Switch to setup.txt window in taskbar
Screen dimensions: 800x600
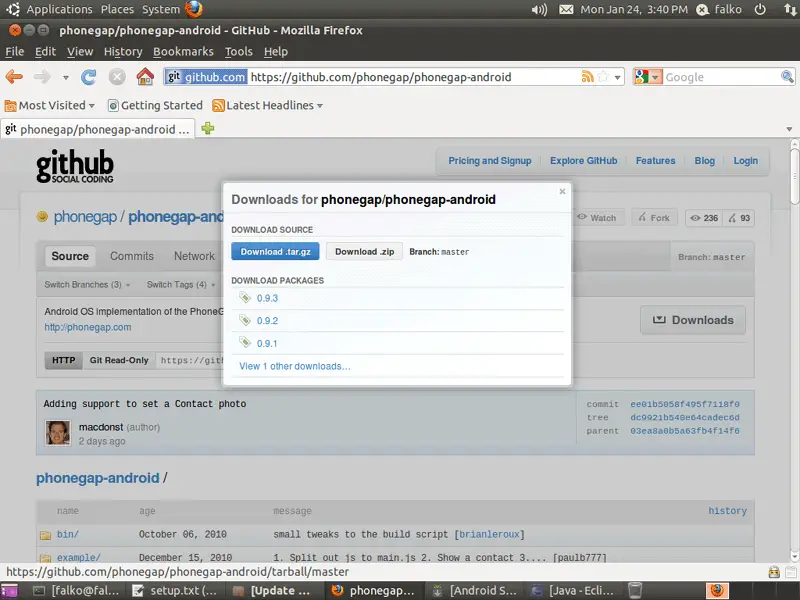coord(174,591)
